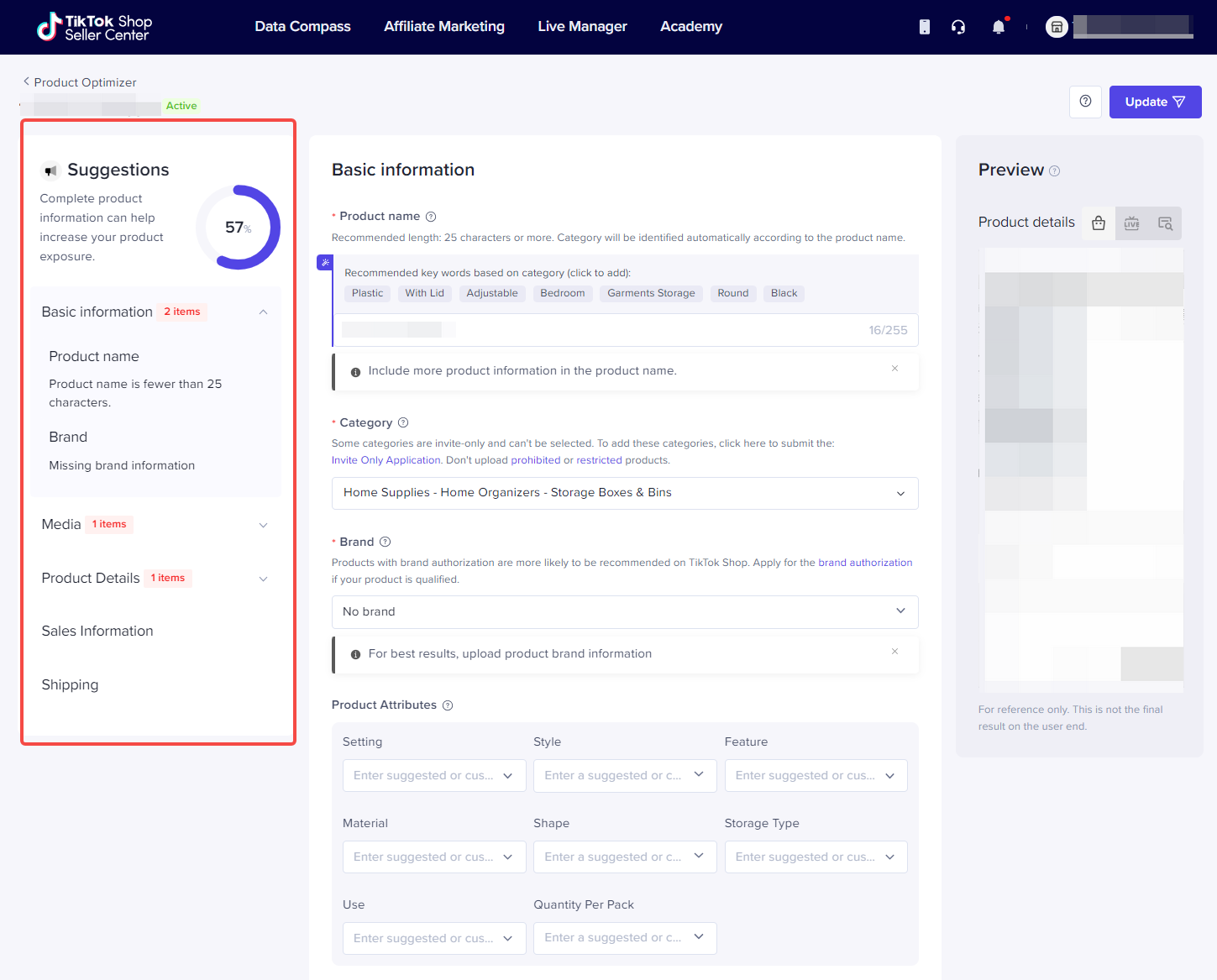Open the Brand dropdown
The width and height of the screenshot is (1217, 980).
(x=625, y=612)
